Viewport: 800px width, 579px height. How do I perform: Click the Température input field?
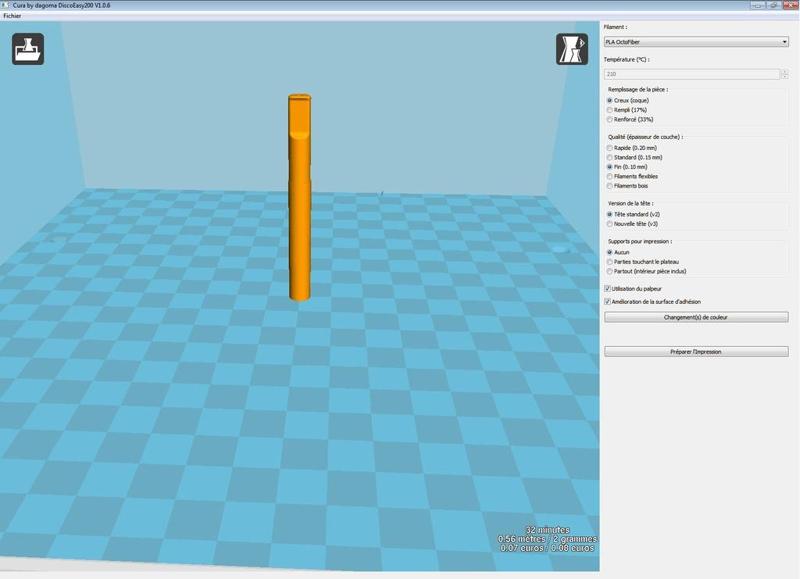pyautogui.click(x=692, y=74)
